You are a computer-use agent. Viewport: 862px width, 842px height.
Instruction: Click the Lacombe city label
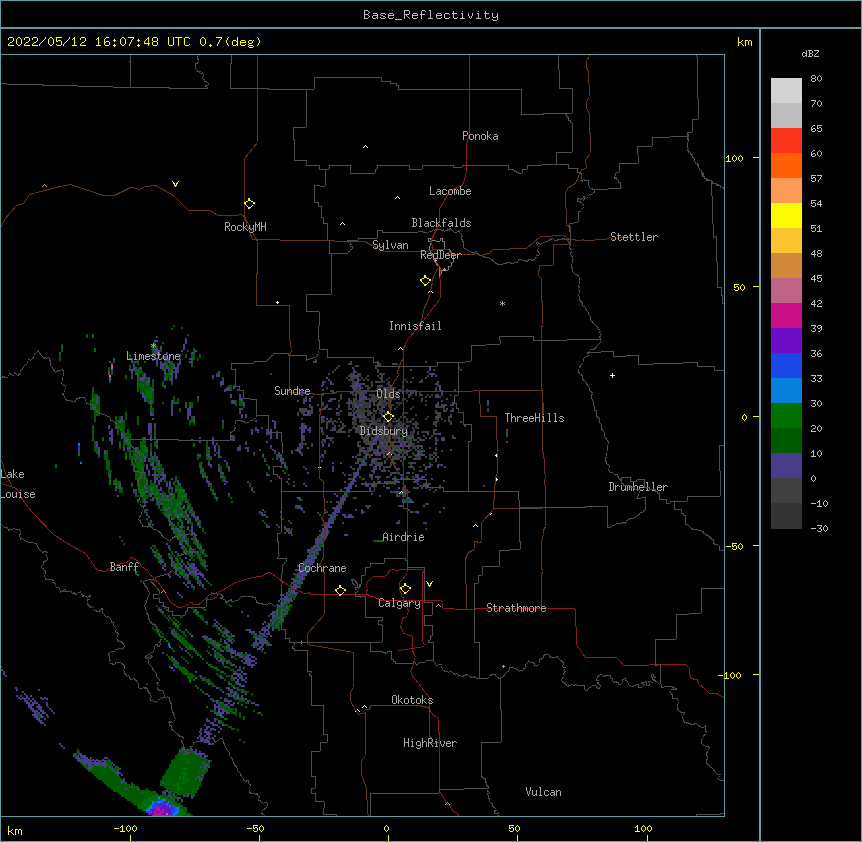(x=450, y=191)
